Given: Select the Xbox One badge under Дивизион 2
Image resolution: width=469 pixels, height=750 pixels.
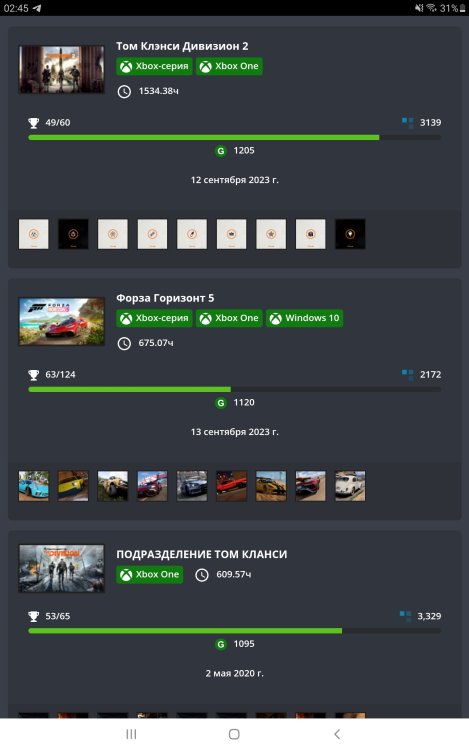Looking at the screenshot, I should point(229,66).
